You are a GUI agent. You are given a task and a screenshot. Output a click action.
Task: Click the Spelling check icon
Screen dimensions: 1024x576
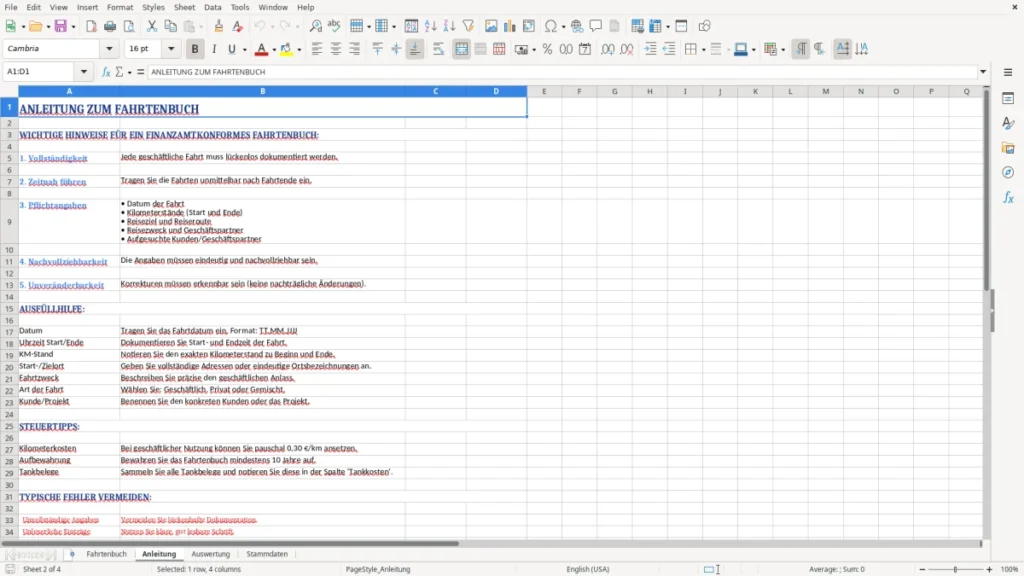pos(334,26)
